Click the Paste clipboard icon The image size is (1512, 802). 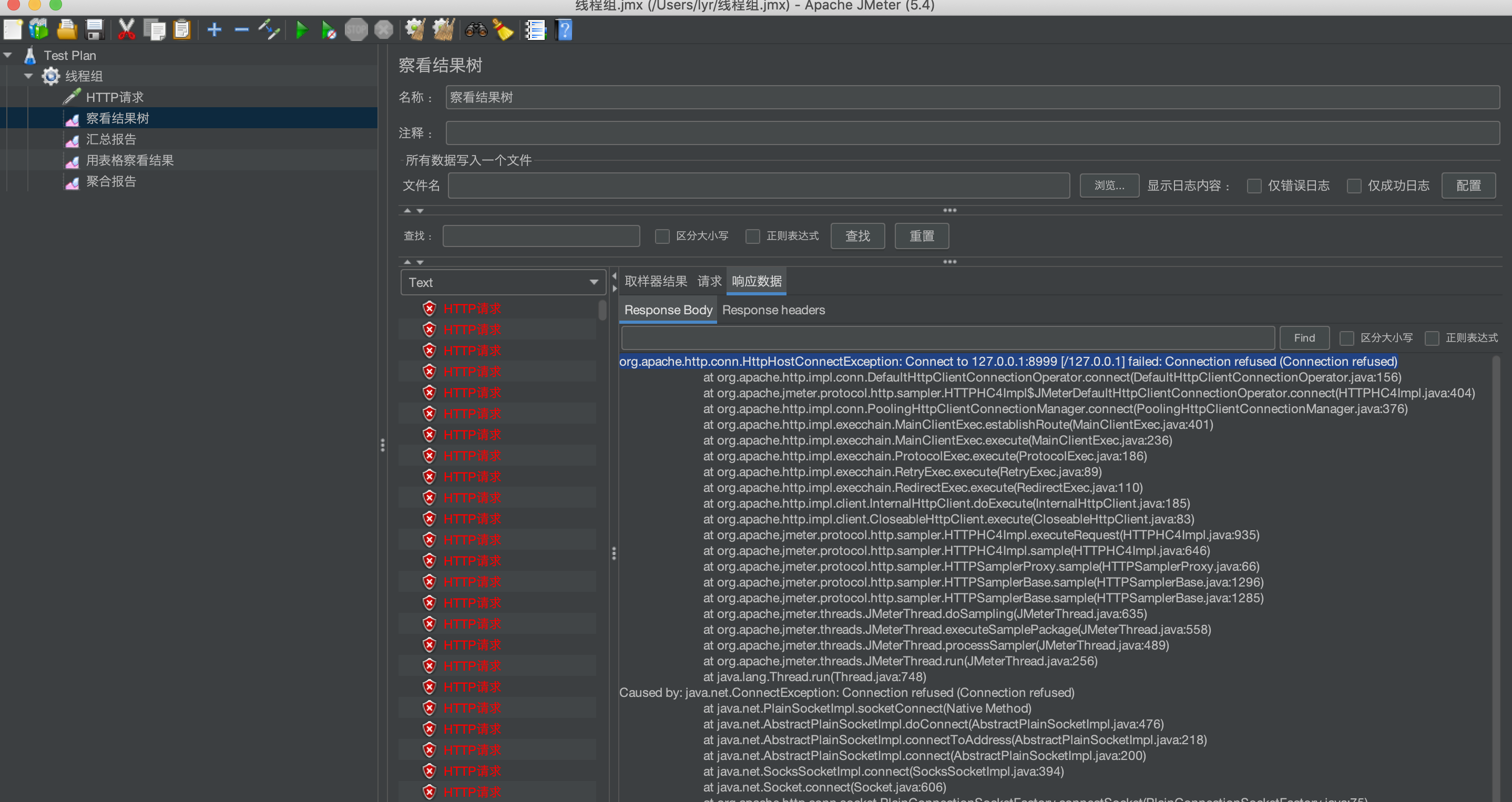(x=182, y=29)
